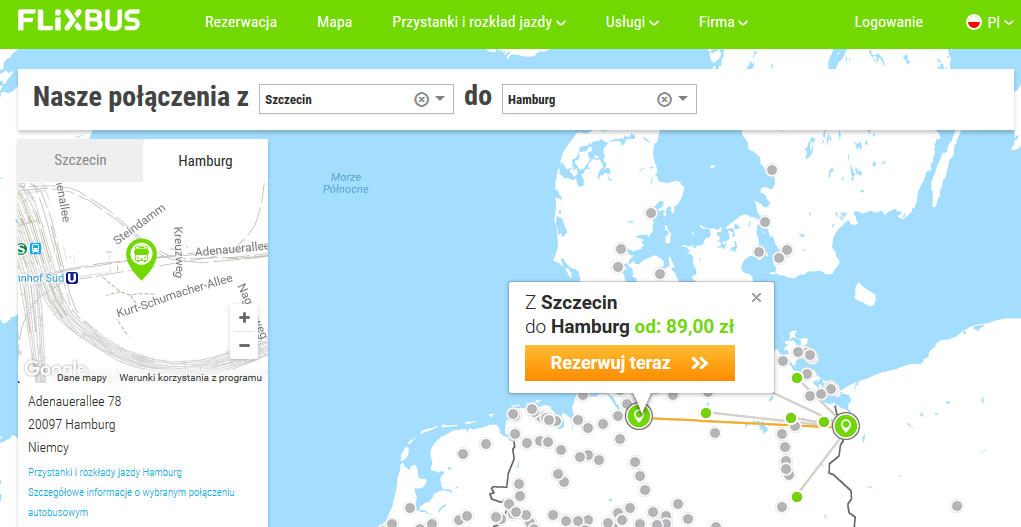
Task: Open the Hamburg destination dropdown arrow
Action: tap(683, 99)
